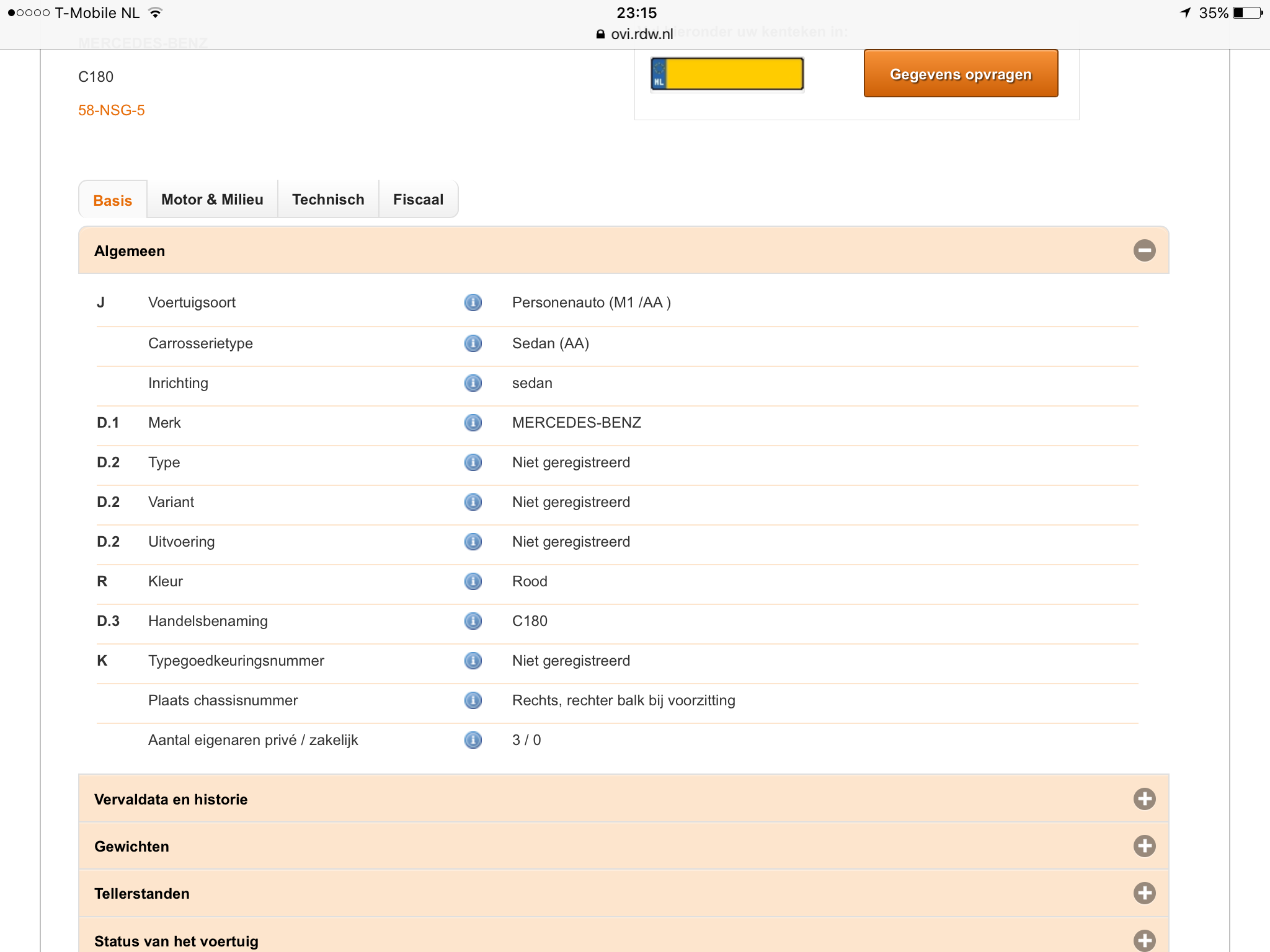This screenshot has width=1270, height=952.
Task: Open info icon for Uitvoering row
Action: 473,542
